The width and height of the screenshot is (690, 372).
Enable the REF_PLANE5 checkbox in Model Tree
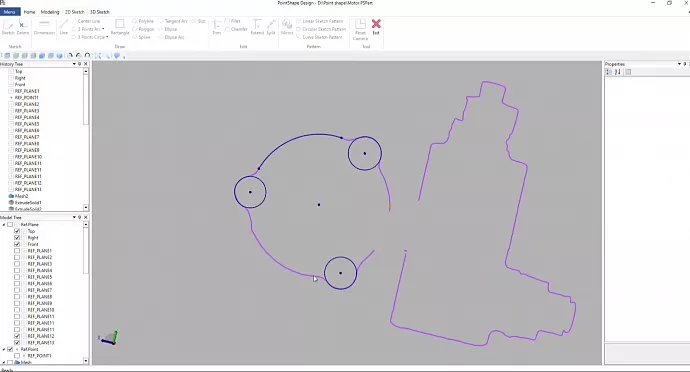(x=17, y=277)
